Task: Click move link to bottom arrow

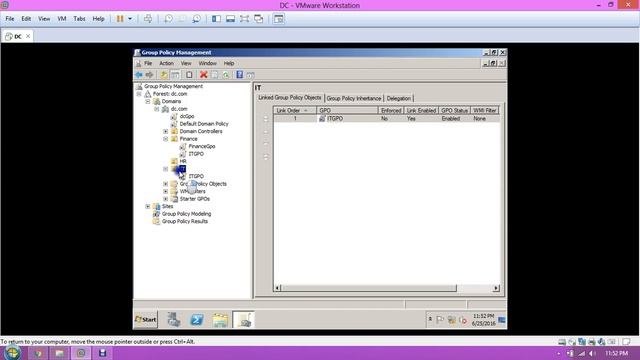Action: pos(266,157)
